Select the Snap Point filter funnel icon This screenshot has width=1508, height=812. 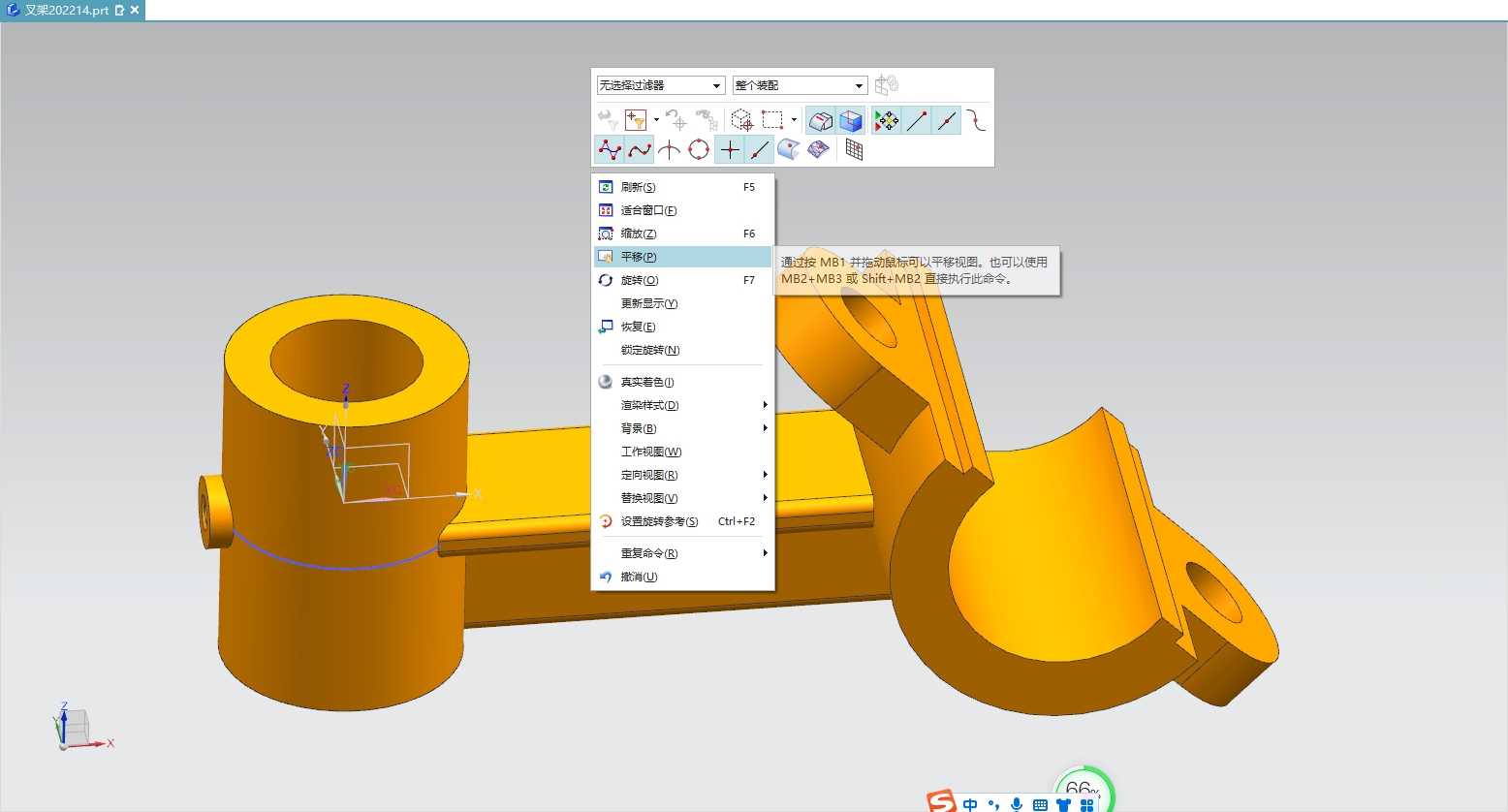pyautogui.click(x=636, y=120)
